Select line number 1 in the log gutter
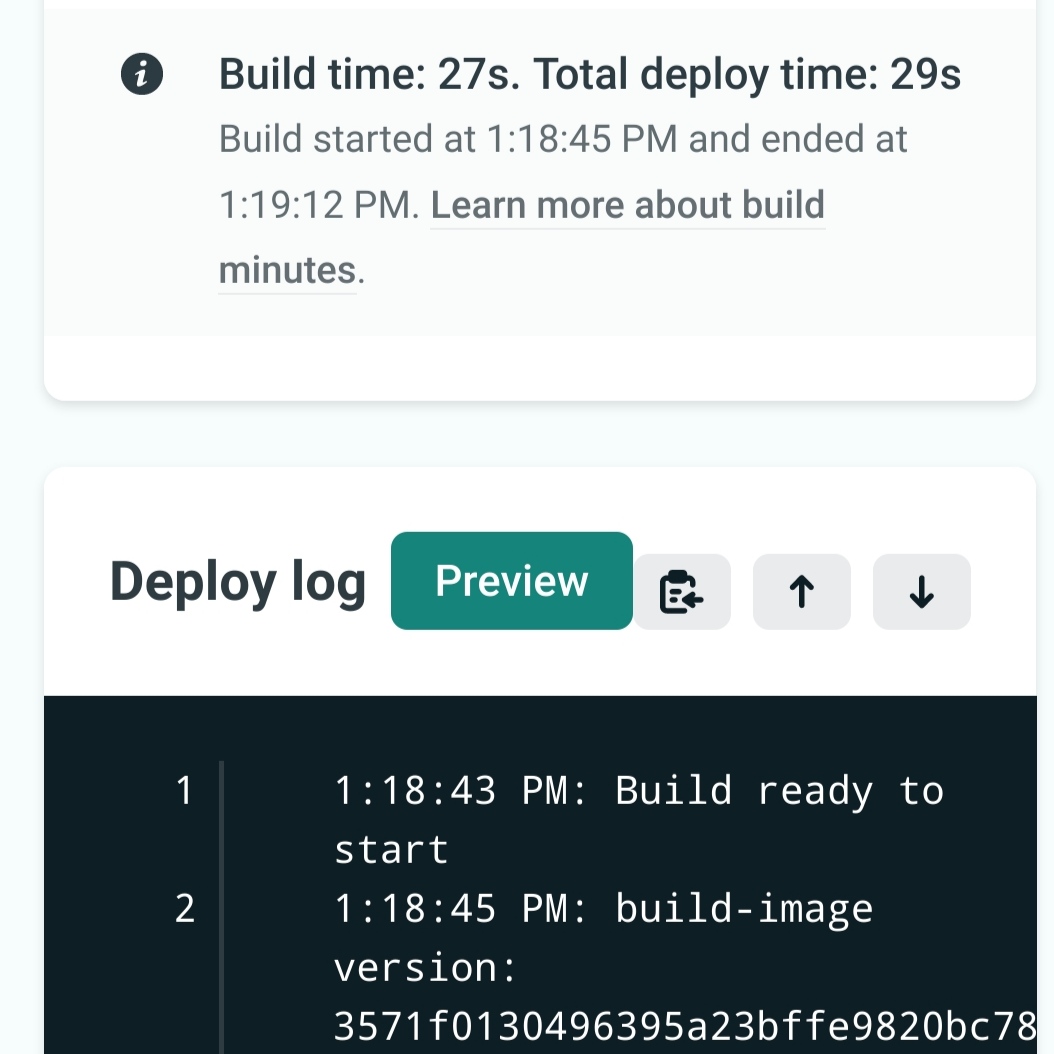 click(x=183, y=791)
